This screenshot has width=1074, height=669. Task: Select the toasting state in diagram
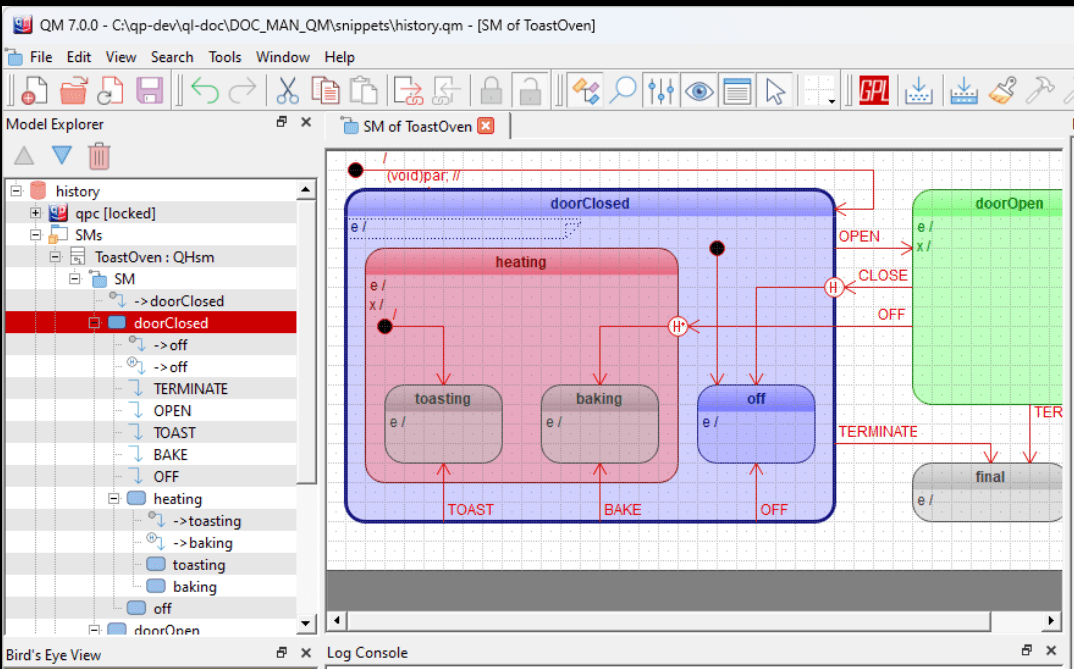pyautogui.click(x=443, y=424)
